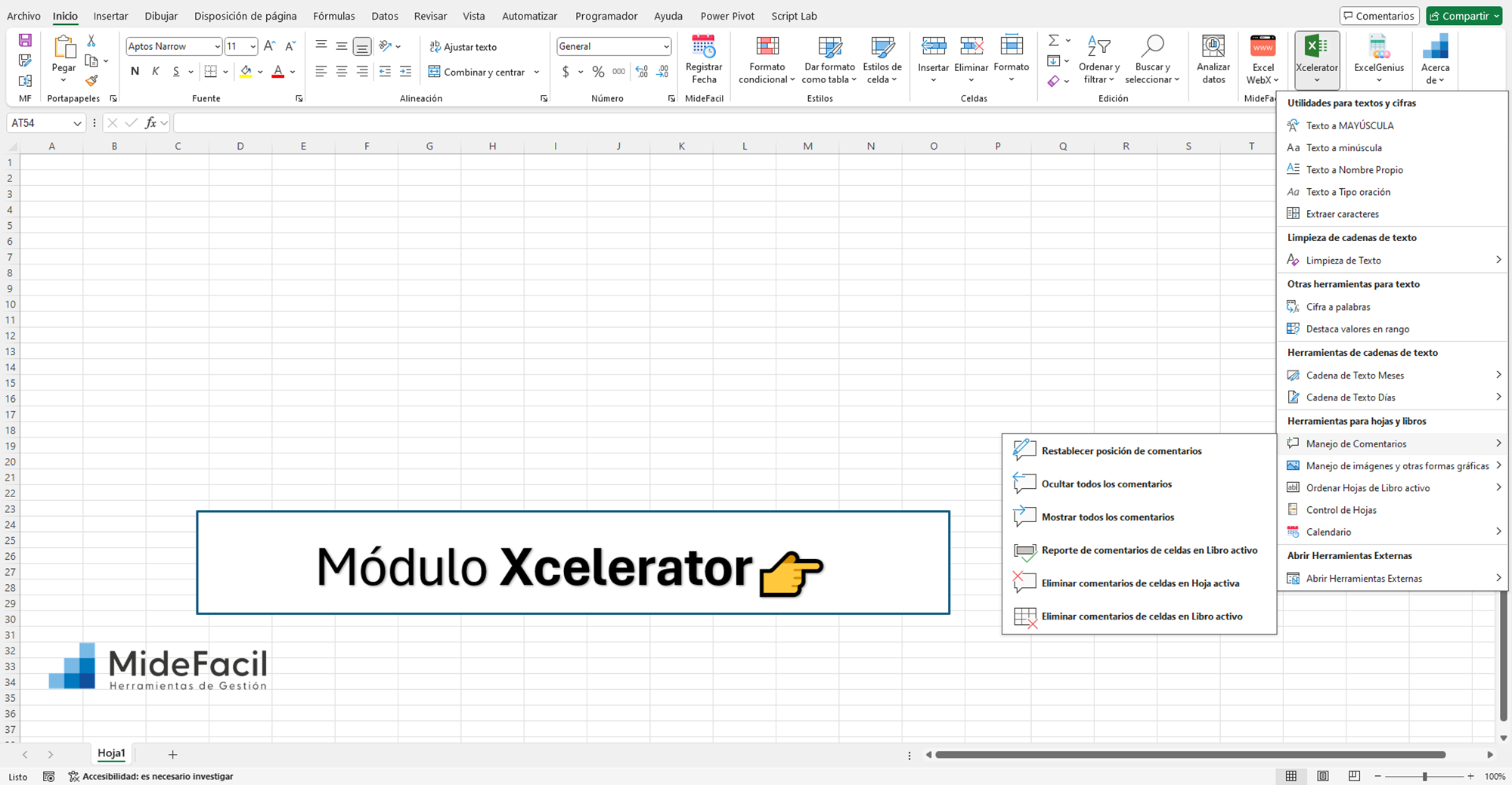Open the Fórmulas ribbon tab
This screenshot has height=785, width=1512.
pos(333,16)
